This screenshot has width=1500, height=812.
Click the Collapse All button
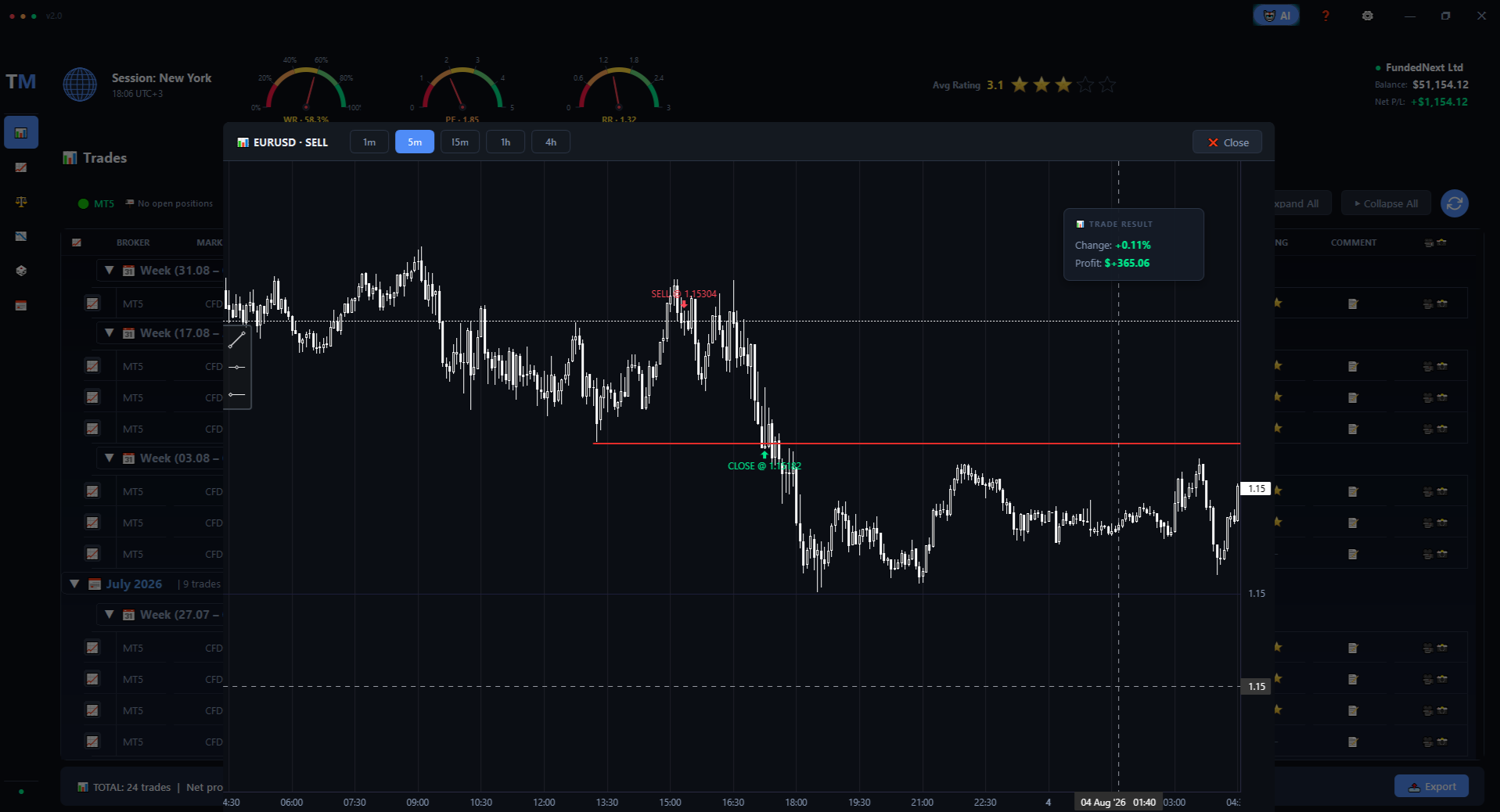point(1386,203)
